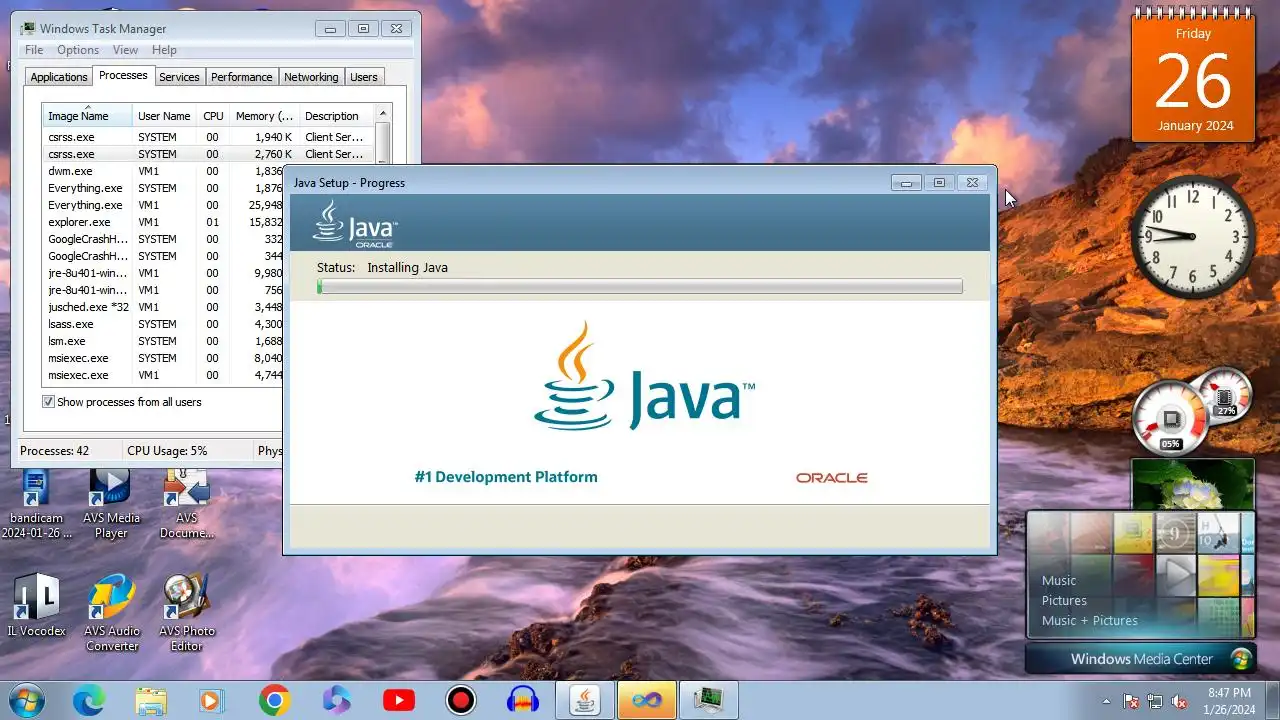
Task: Switch to the Services tab
Action: point(179,77)
